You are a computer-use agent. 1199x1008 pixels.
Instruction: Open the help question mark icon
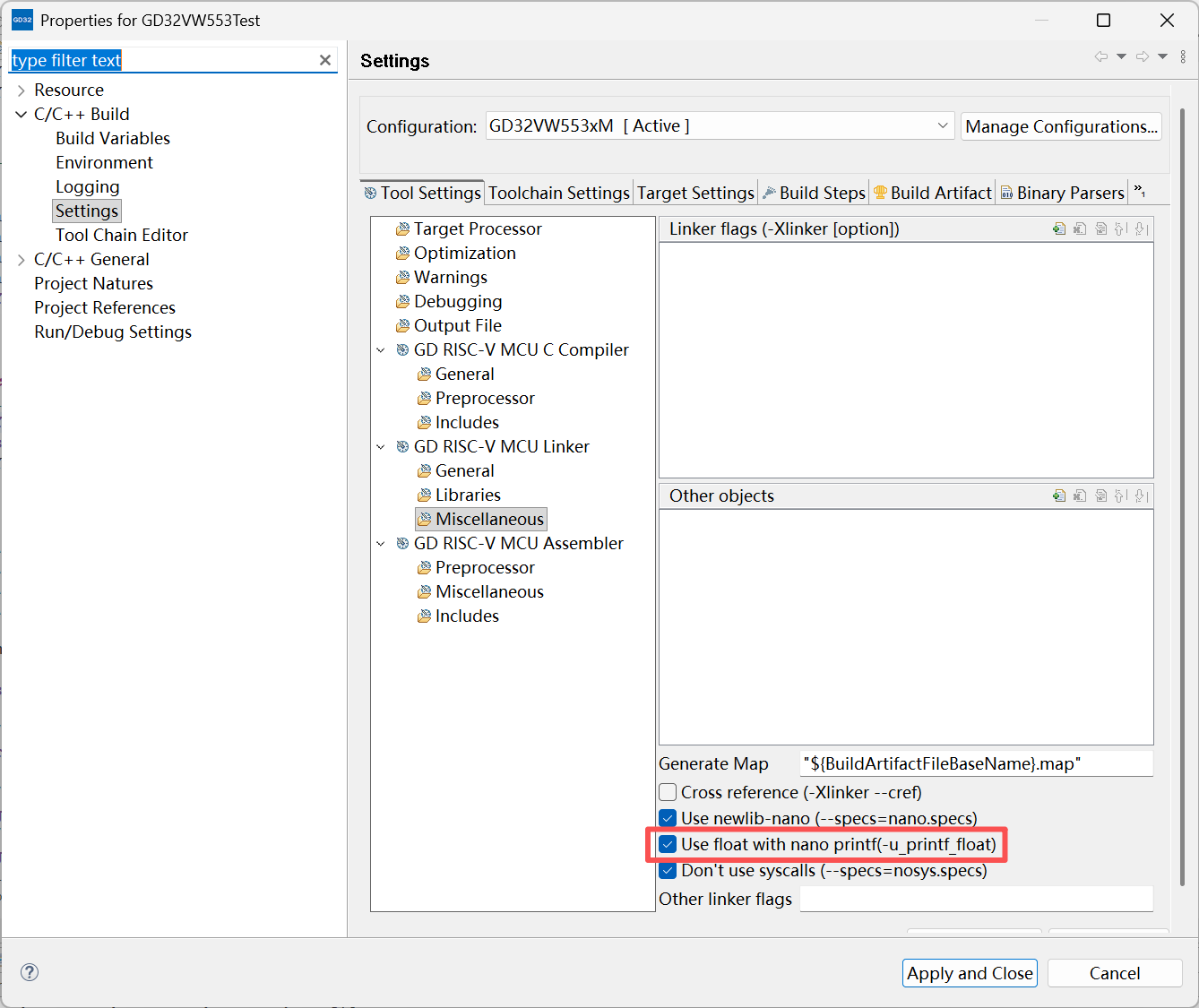30,972
